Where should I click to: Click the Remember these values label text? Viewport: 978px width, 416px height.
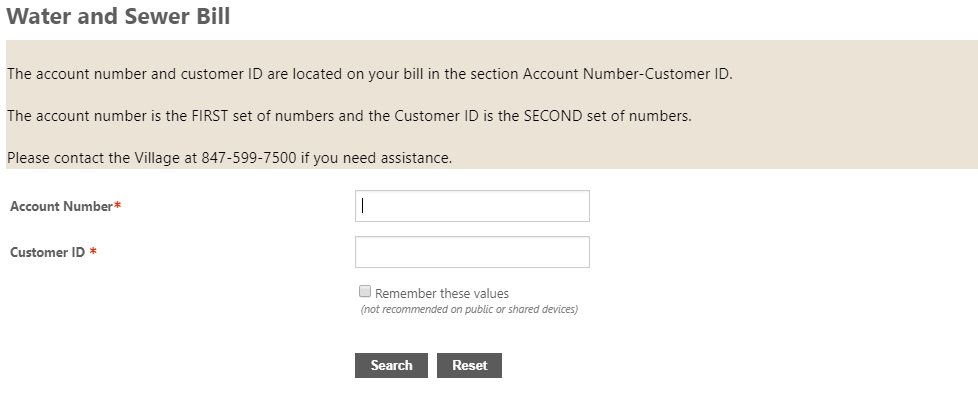tap(442, 293)
